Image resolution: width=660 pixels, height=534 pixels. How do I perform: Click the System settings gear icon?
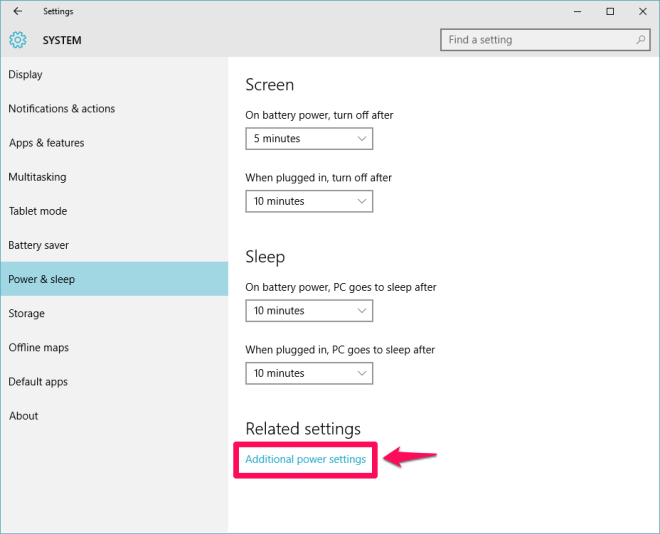[18, 40]
